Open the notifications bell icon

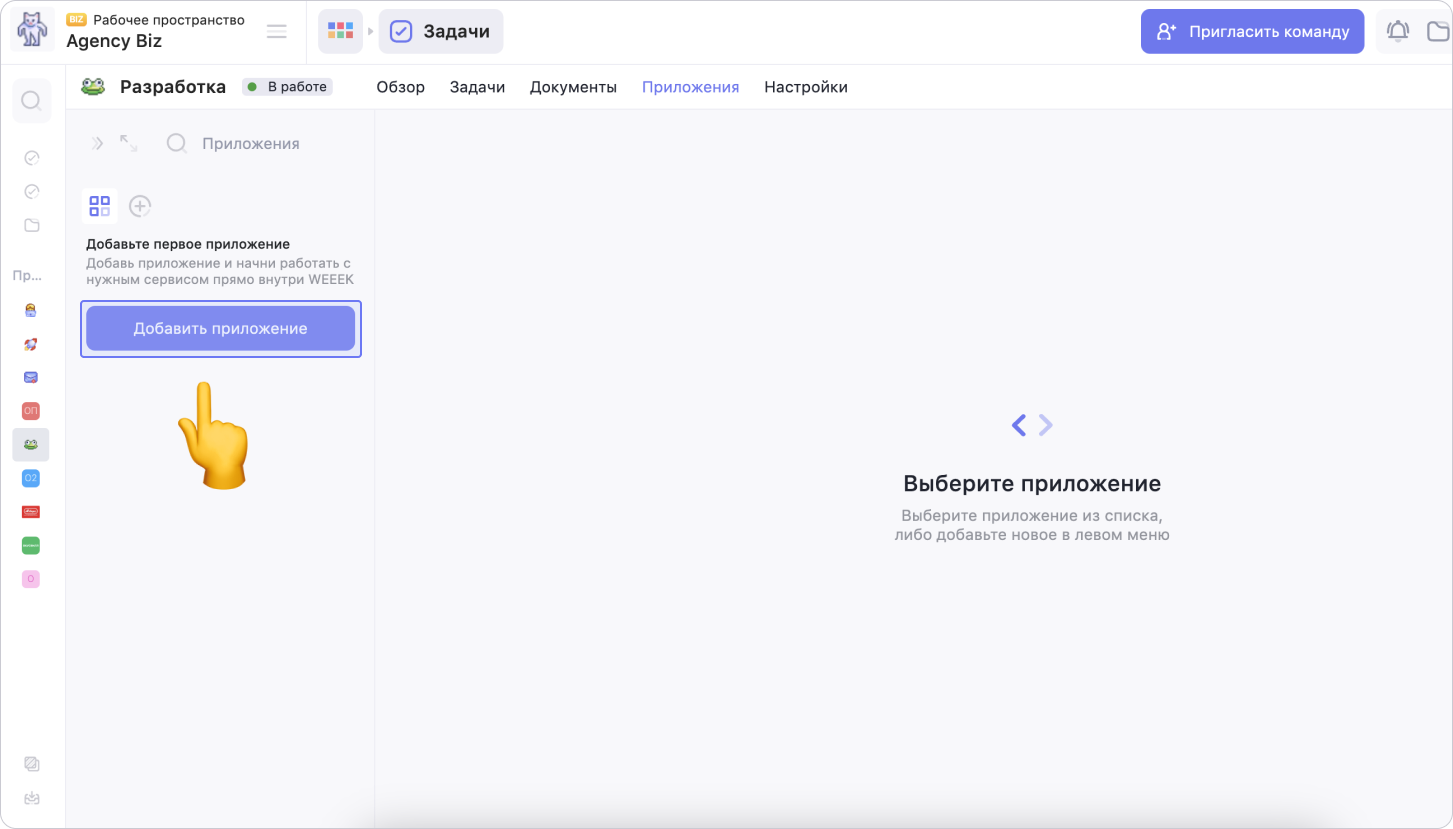tap(1397, 32)
